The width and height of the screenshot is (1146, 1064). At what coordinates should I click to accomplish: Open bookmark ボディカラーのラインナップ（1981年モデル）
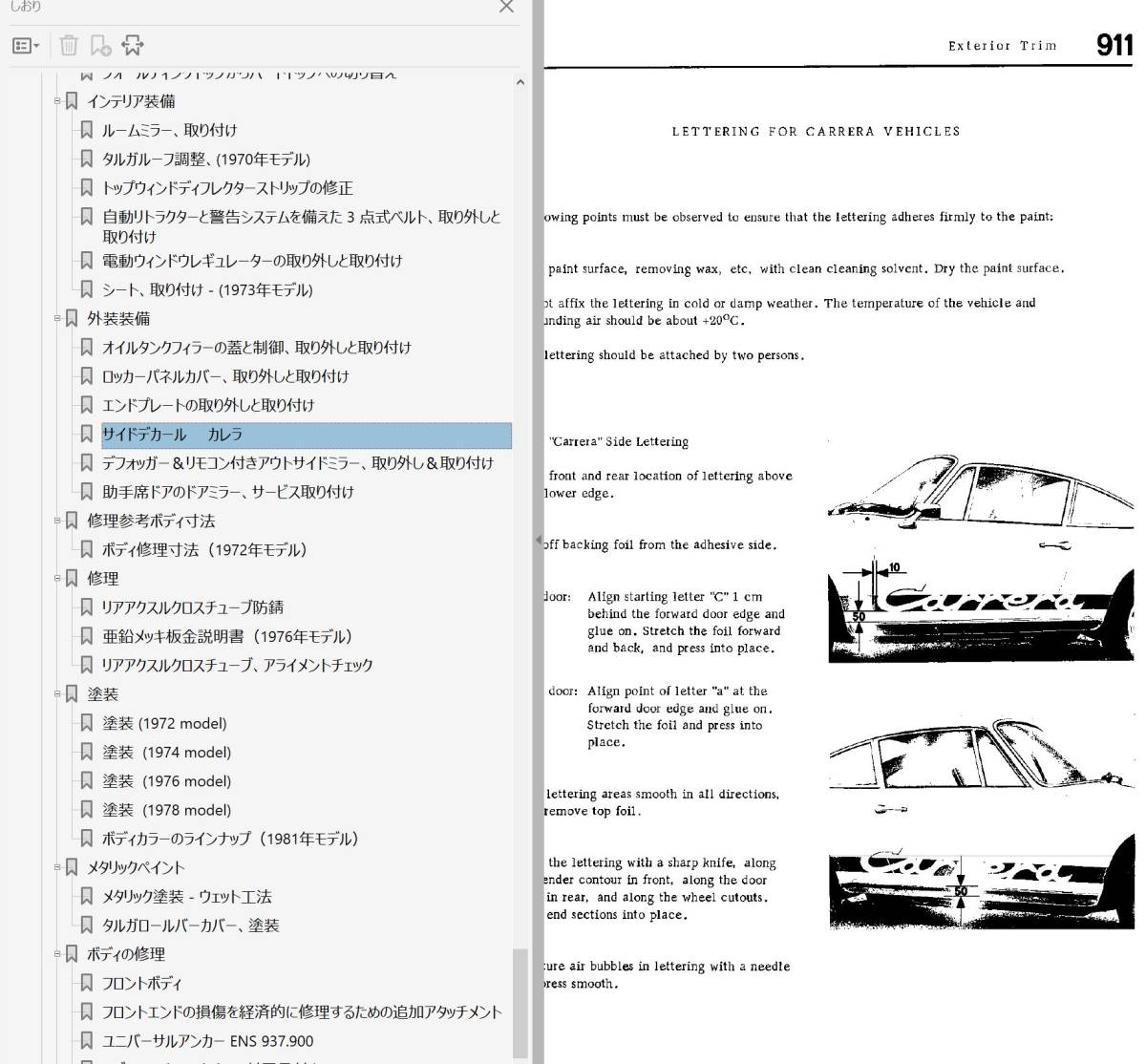pyautogui.click(x=230, y=839)
